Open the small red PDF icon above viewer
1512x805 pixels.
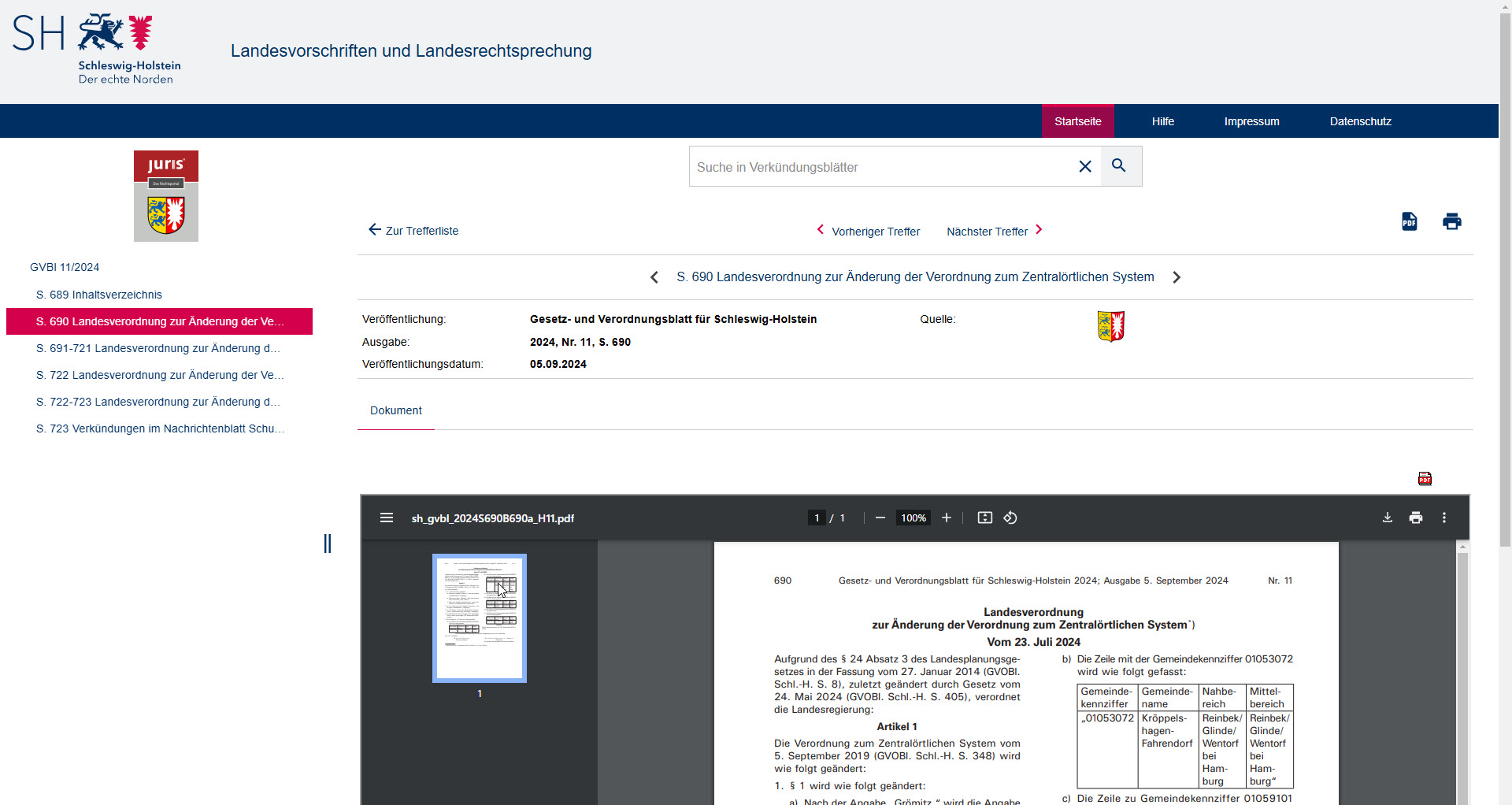[1425, 478]
